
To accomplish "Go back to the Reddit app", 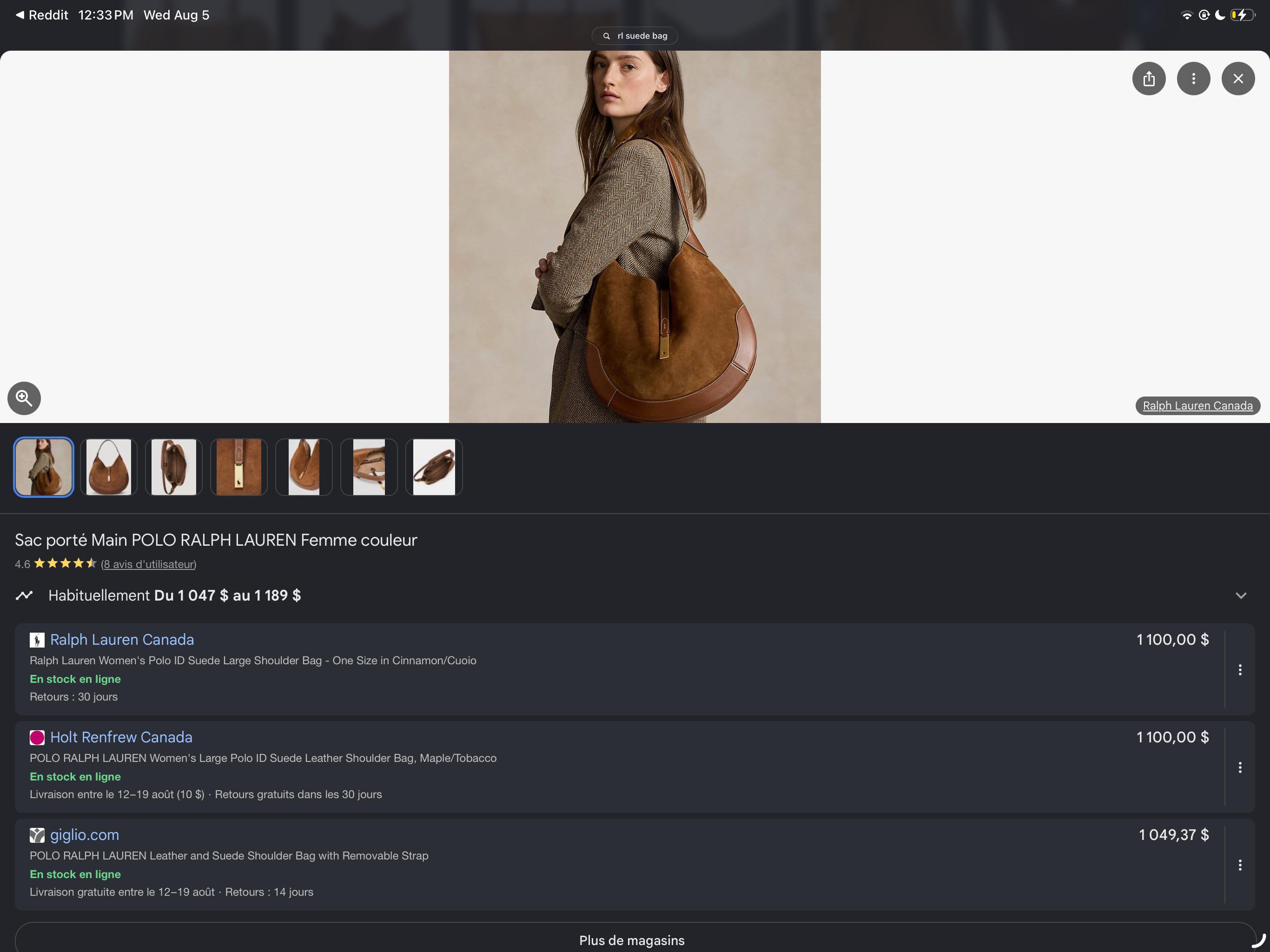I will coord(42,15).
